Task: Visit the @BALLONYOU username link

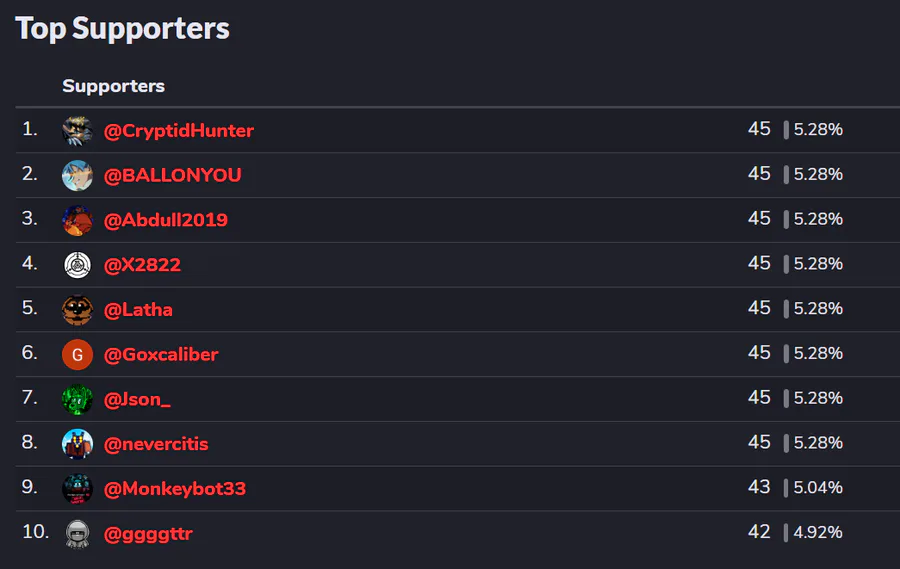Action: tap(172, 175)
